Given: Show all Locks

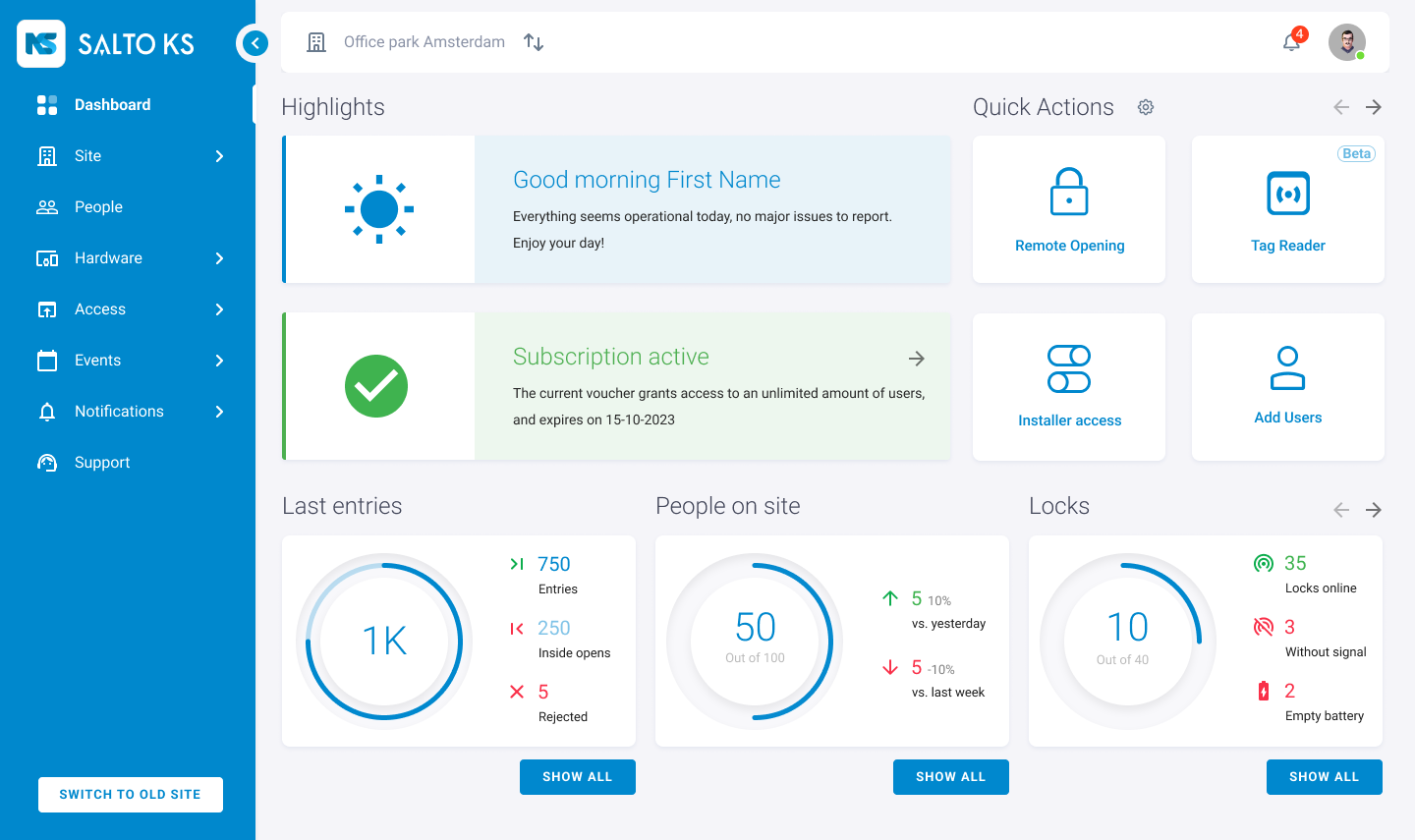Looking at the screenshot, I should pos(1324,777).
